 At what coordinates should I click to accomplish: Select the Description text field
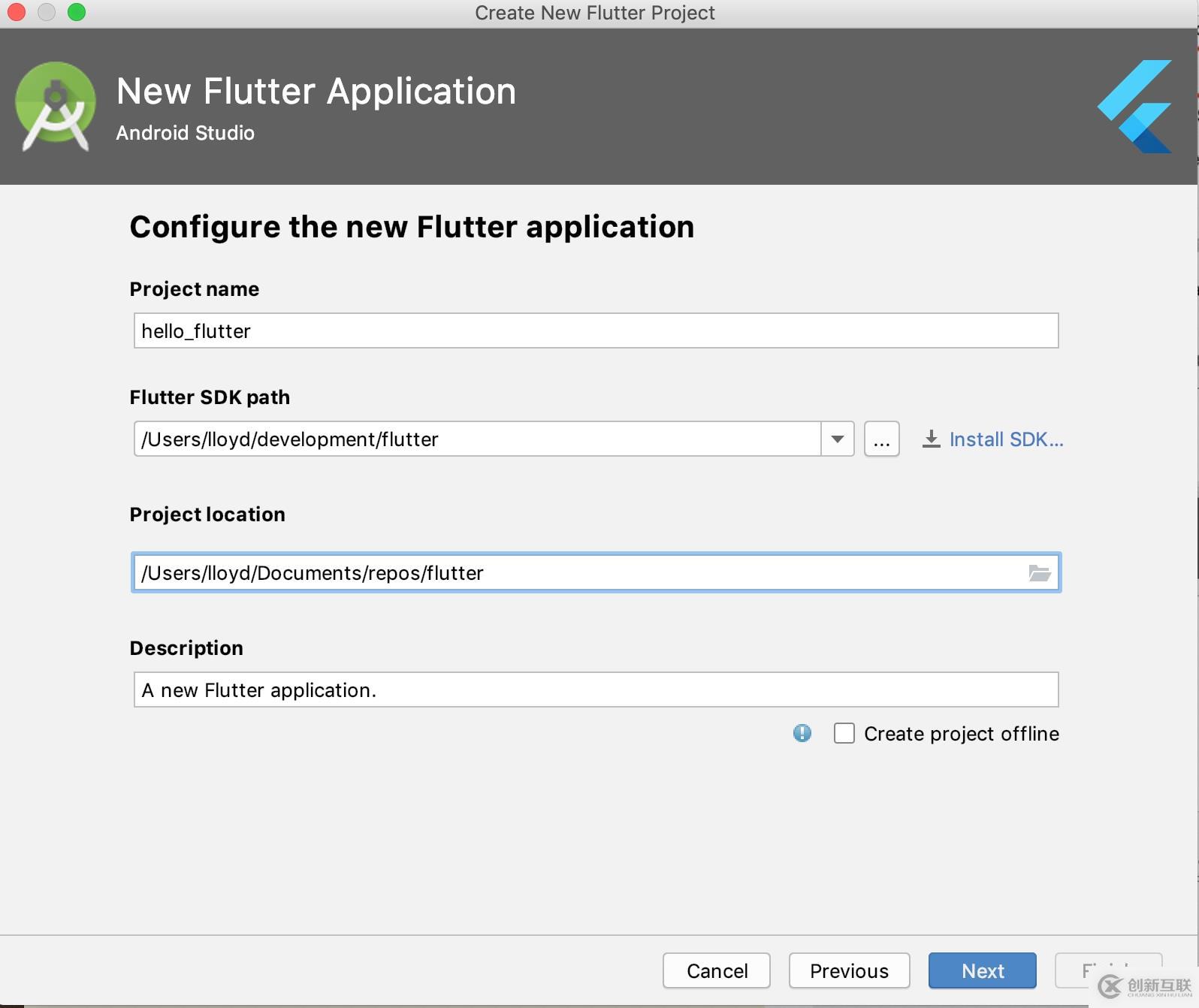tap(595, 690)
